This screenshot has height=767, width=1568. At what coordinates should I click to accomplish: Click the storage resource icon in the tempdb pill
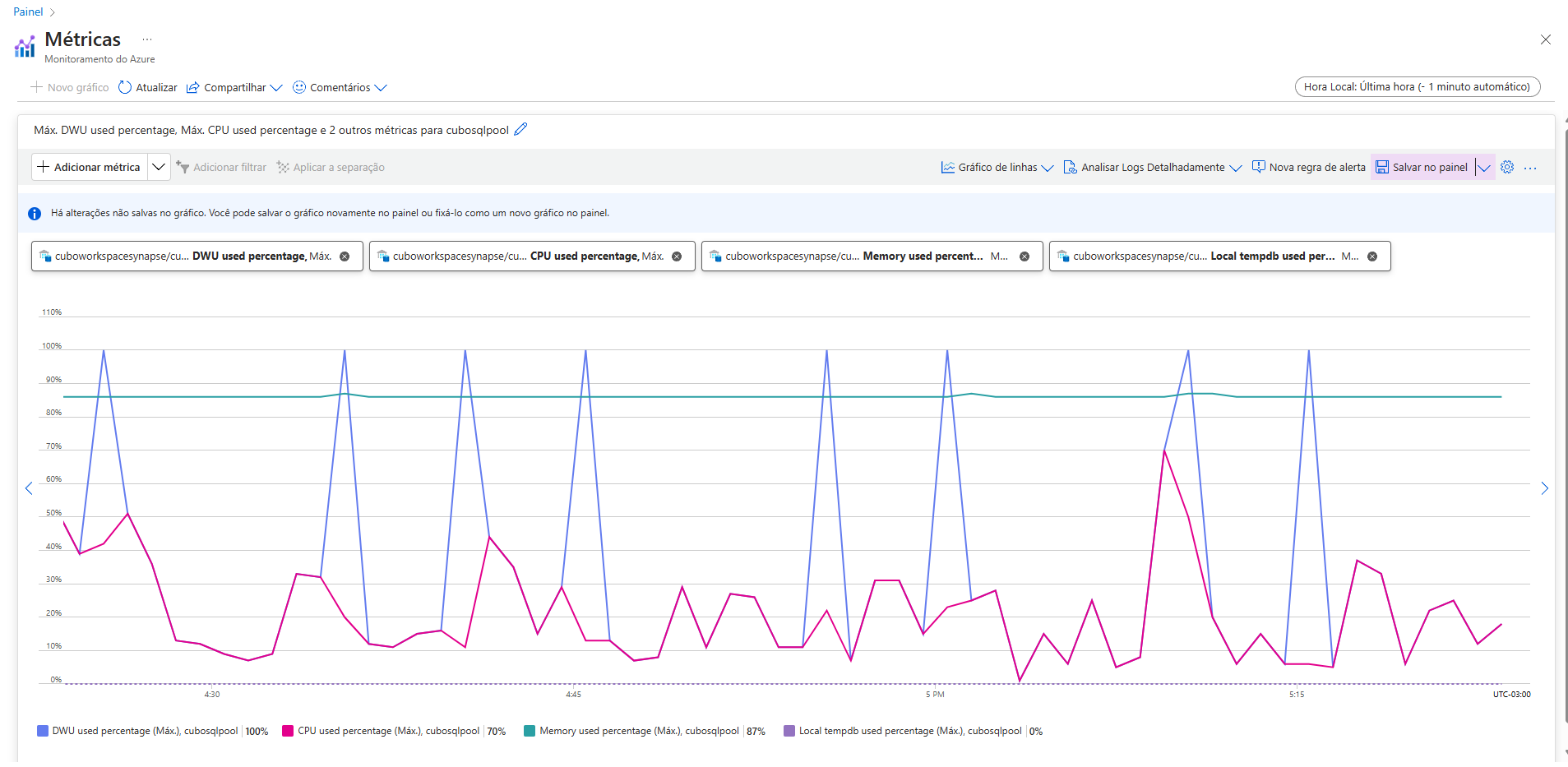coord(1063,256)
